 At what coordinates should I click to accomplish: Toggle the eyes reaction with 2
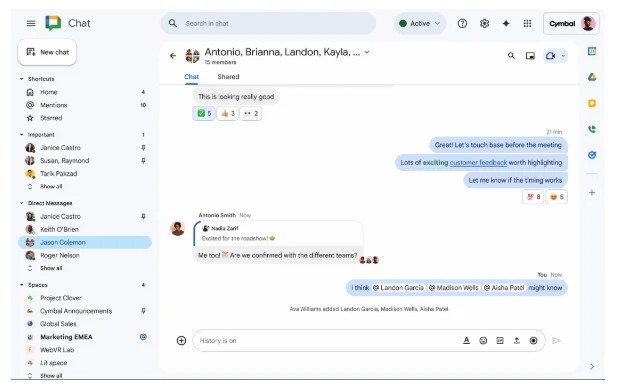251,113
